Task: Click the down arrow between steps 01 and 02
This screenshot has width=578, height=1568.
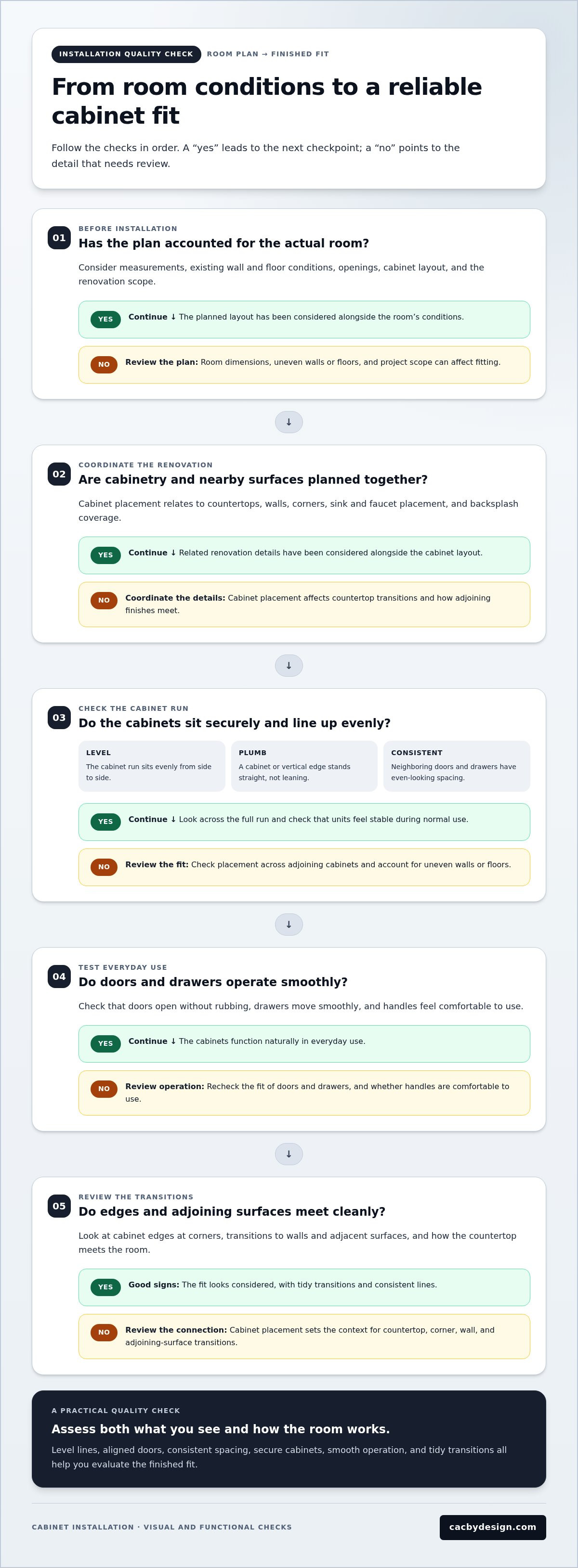Action: [289, 422]
